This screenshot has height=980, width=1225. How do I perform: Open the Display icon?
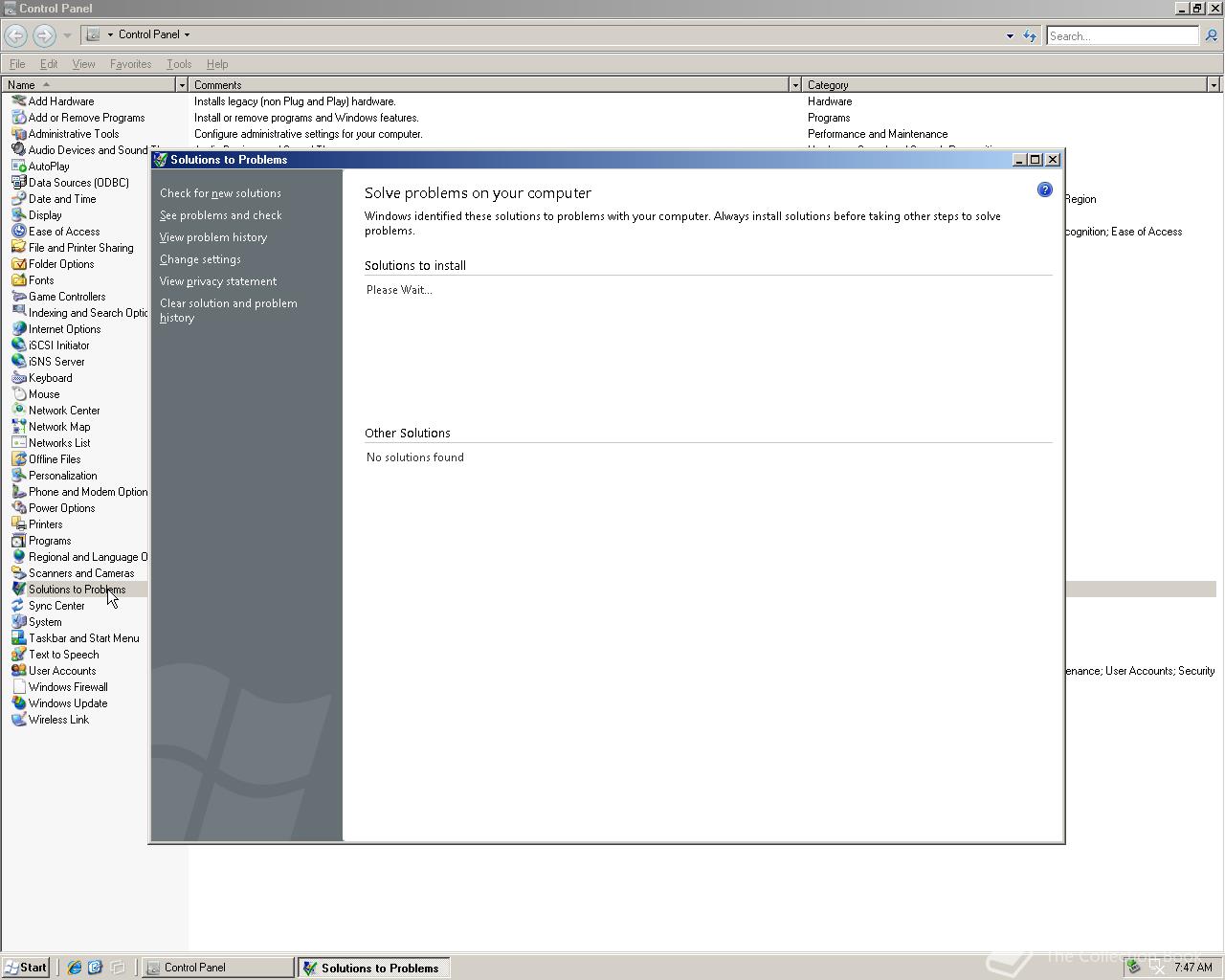(18, 214)
